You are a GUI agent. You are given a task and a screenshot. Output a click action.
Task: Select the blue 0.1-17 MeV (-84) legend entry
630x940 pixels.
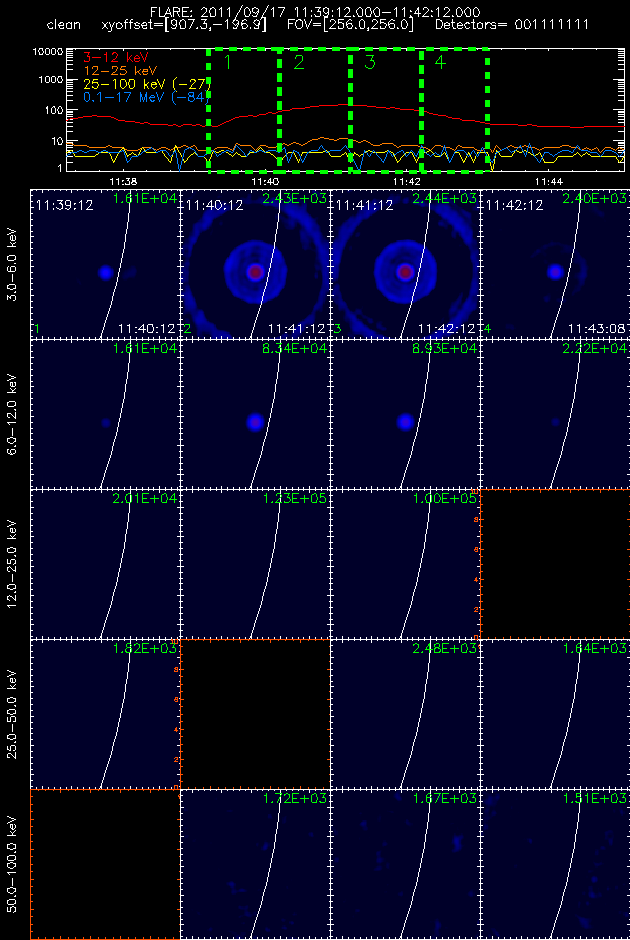[147, 97]
